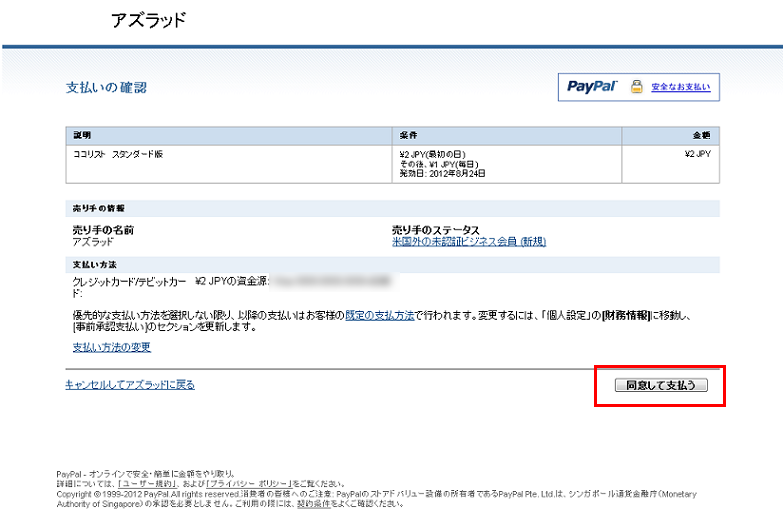The image size is (783, 529).
Task: Click the 支払いの確認 heading
Action: [106, 87]
